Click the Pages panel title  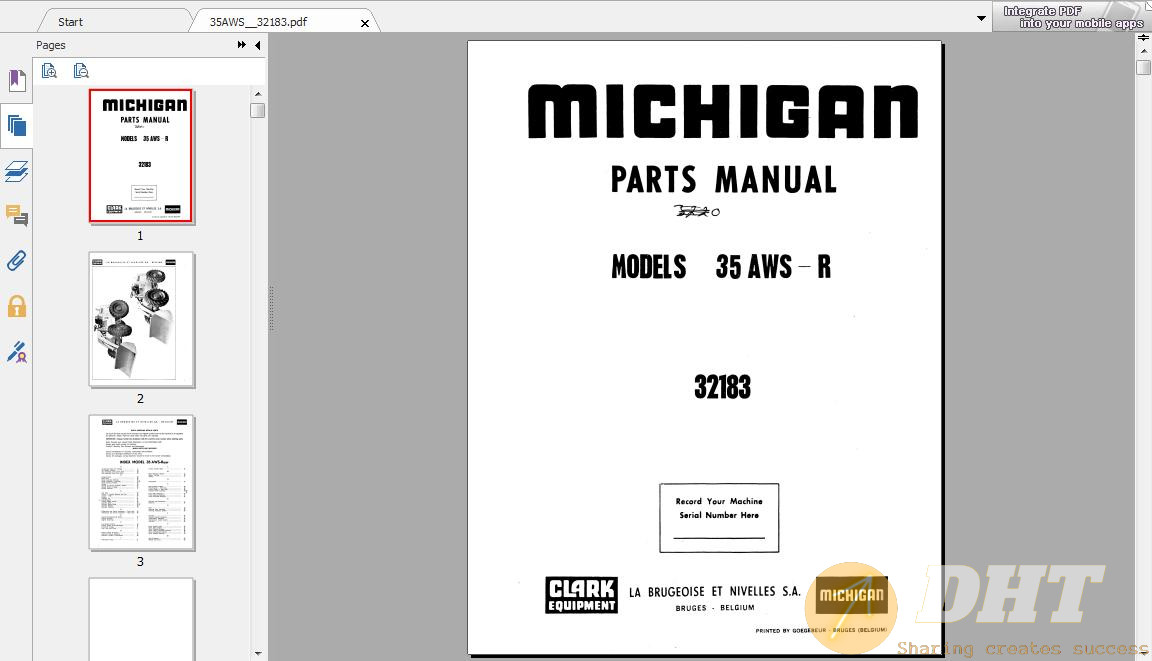[51, 45]
